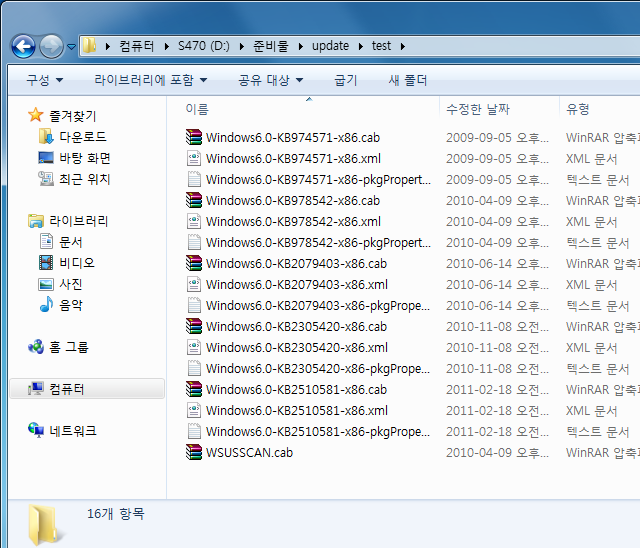Select file name Windows6.0-KB2510581-x86.cab
This screenshot has width=640, height=548.
tap(296, 390)
